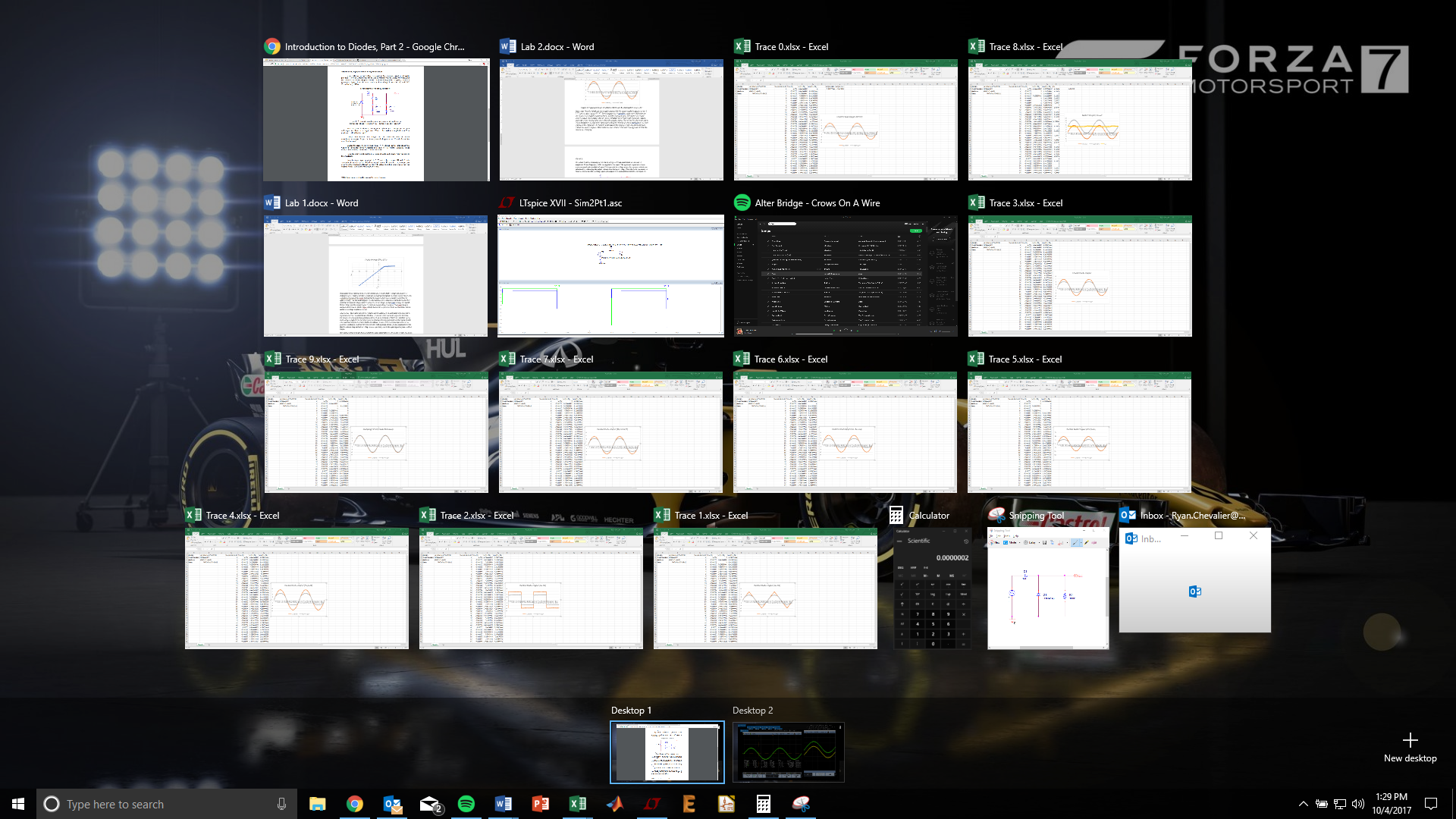Image resolution: width=1456 pixels, height=819 pixels.
Task: Open Excel from the taskbar
Action: (578, 804)
